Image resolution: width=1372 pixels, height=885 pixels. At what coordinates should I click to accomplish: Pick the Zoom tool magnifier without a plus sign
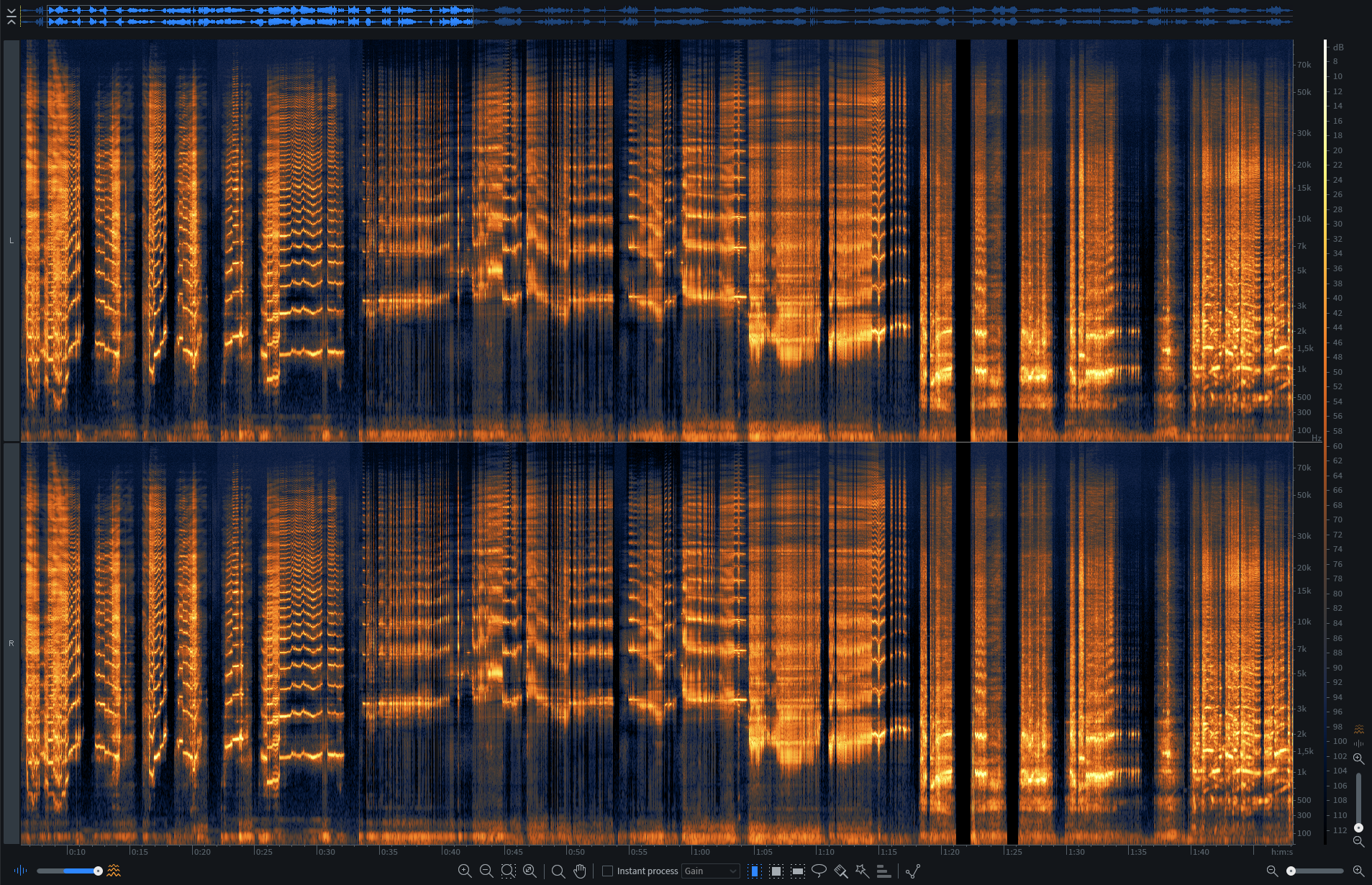pos(558,871)
